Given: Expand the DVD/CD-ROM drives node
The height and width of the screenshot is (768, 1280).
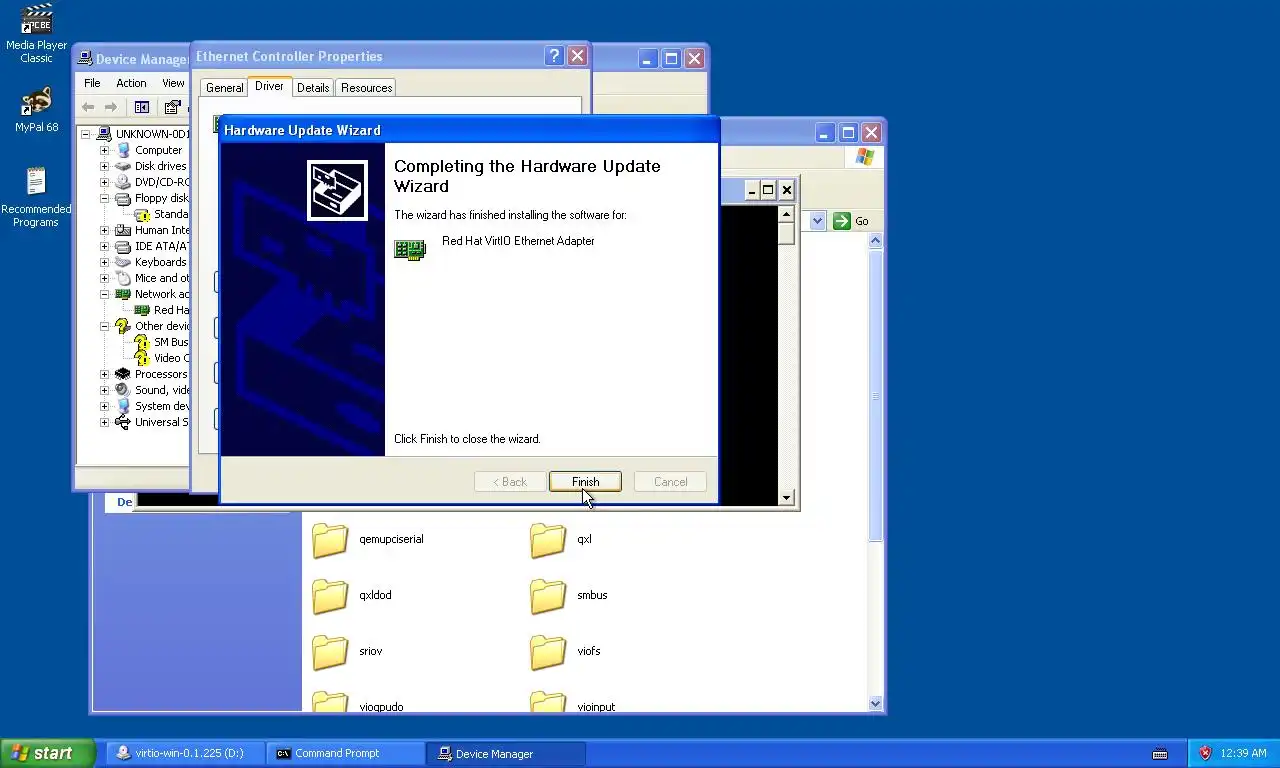Looking at the screenshot, I should 104,182.
